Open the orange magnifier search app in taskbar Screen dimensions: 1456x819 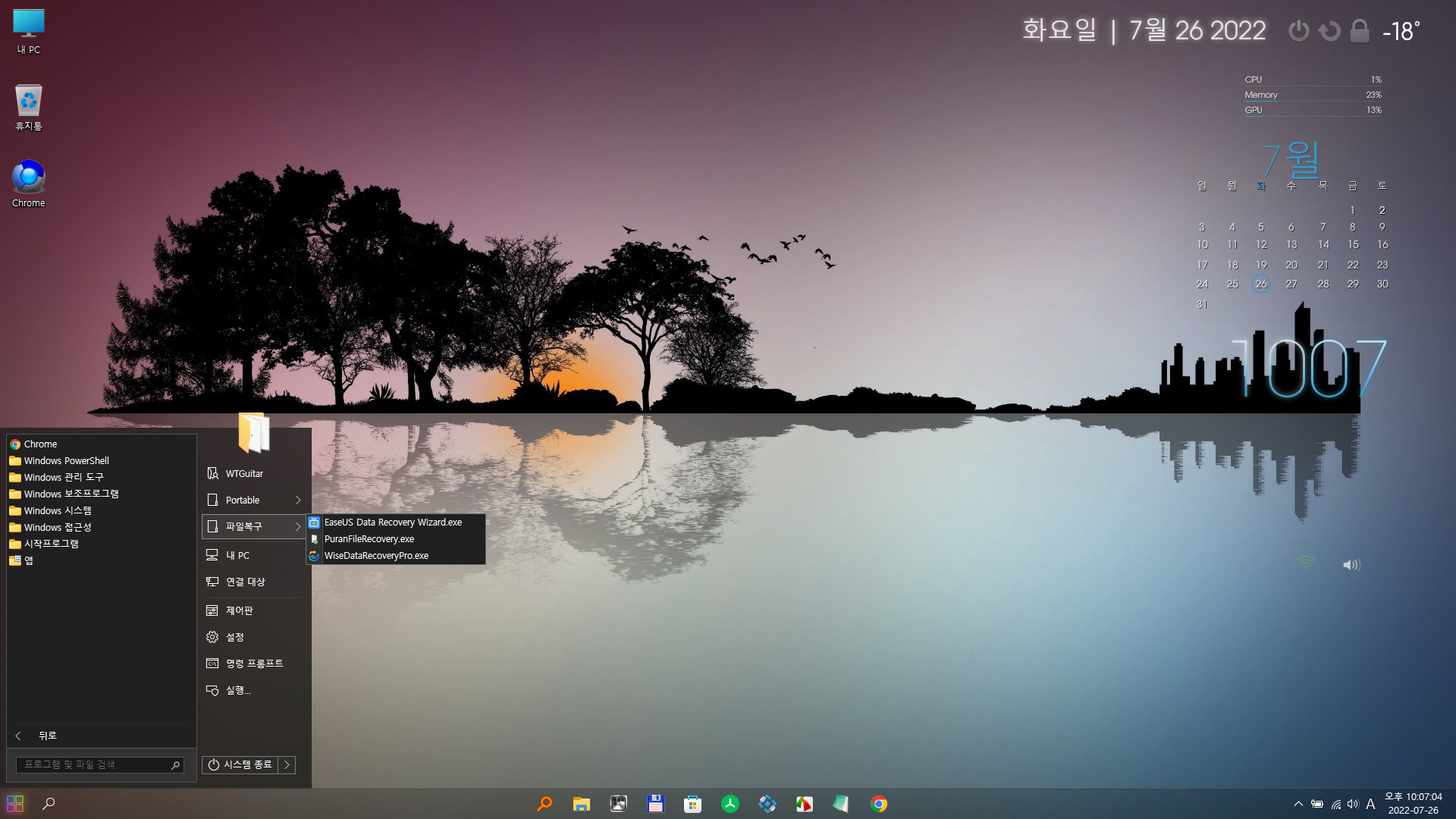coord(544,804)
